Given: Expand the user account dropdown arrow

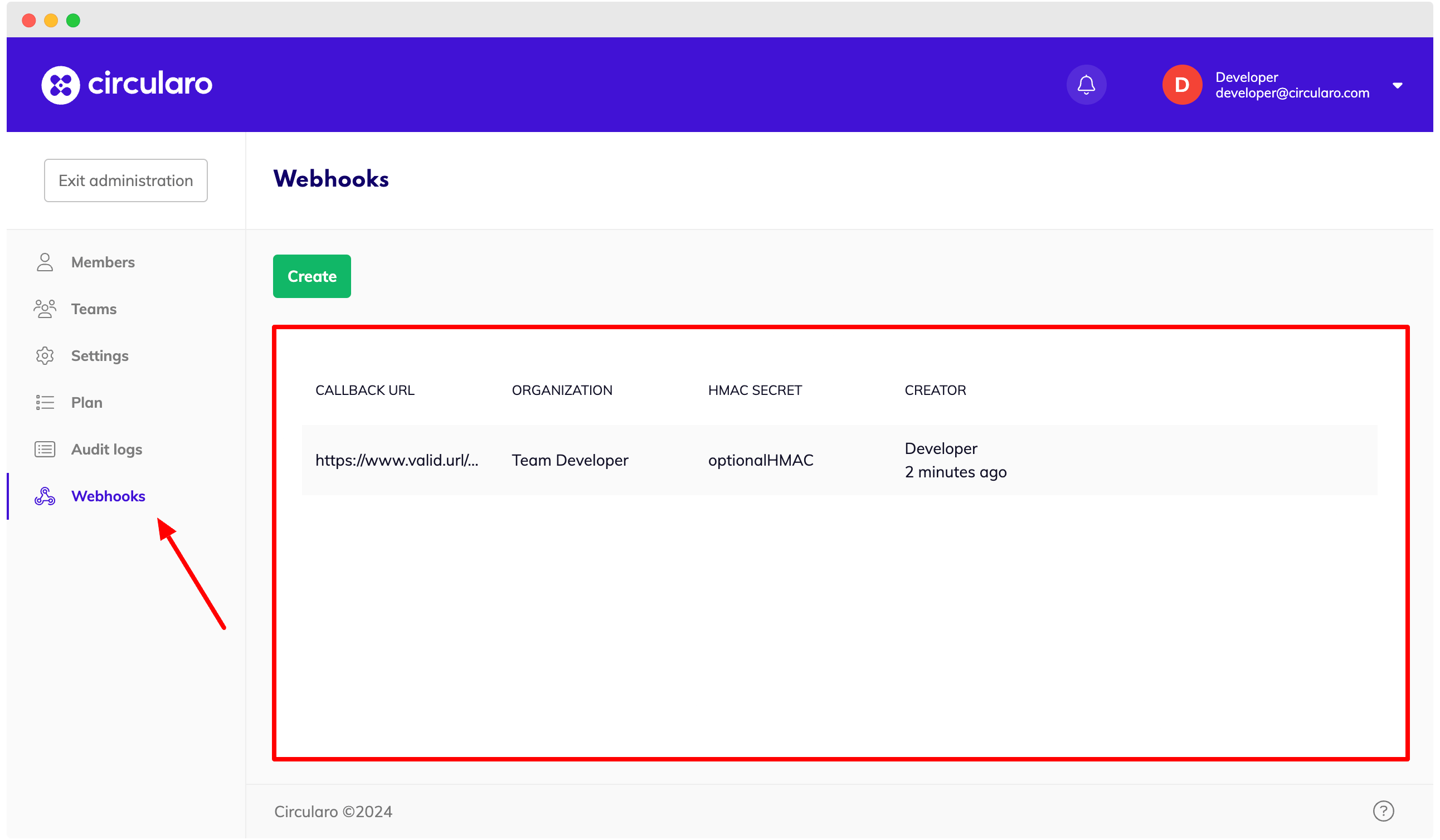Looking at the screenshot, I should tap(1398, 85).
